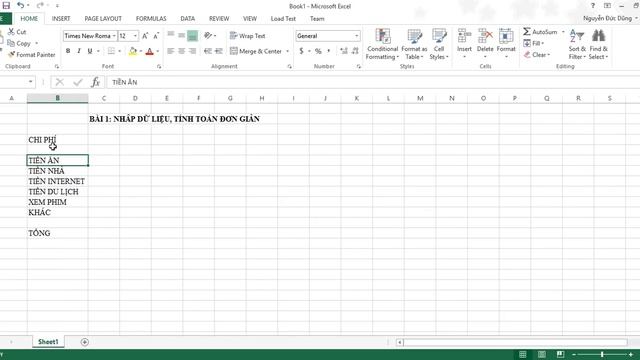Select the Sheet1 tab
The height and width of the screenshot is (360, 640).
point(48,342)
